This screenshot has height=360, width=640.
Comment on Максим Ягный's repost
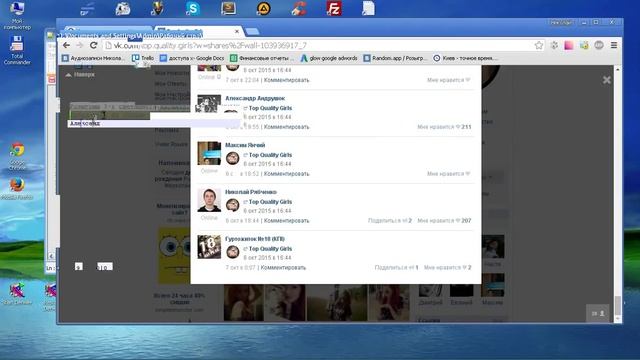[287, 174]
